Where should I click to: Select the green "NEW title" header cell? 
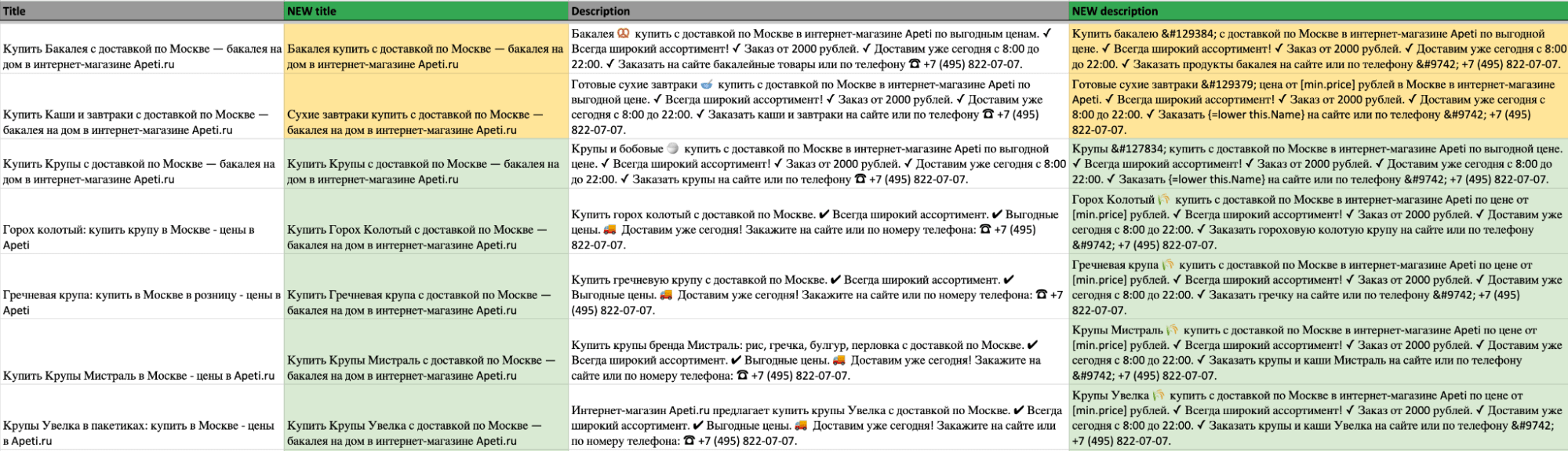(x=425, y=11)
